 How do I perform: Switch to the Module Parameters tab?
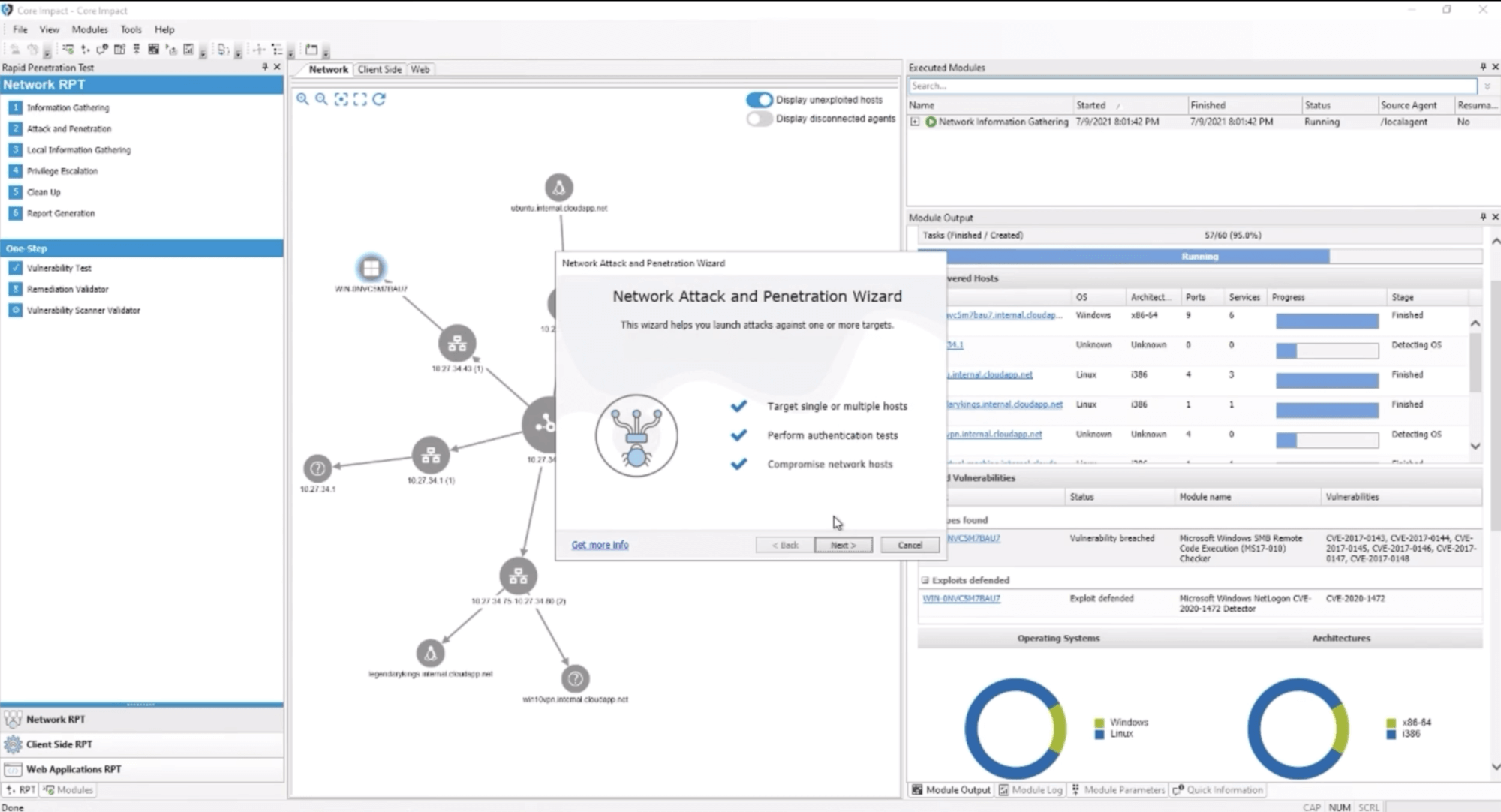pyautogui.click(x=1118, y=789)
